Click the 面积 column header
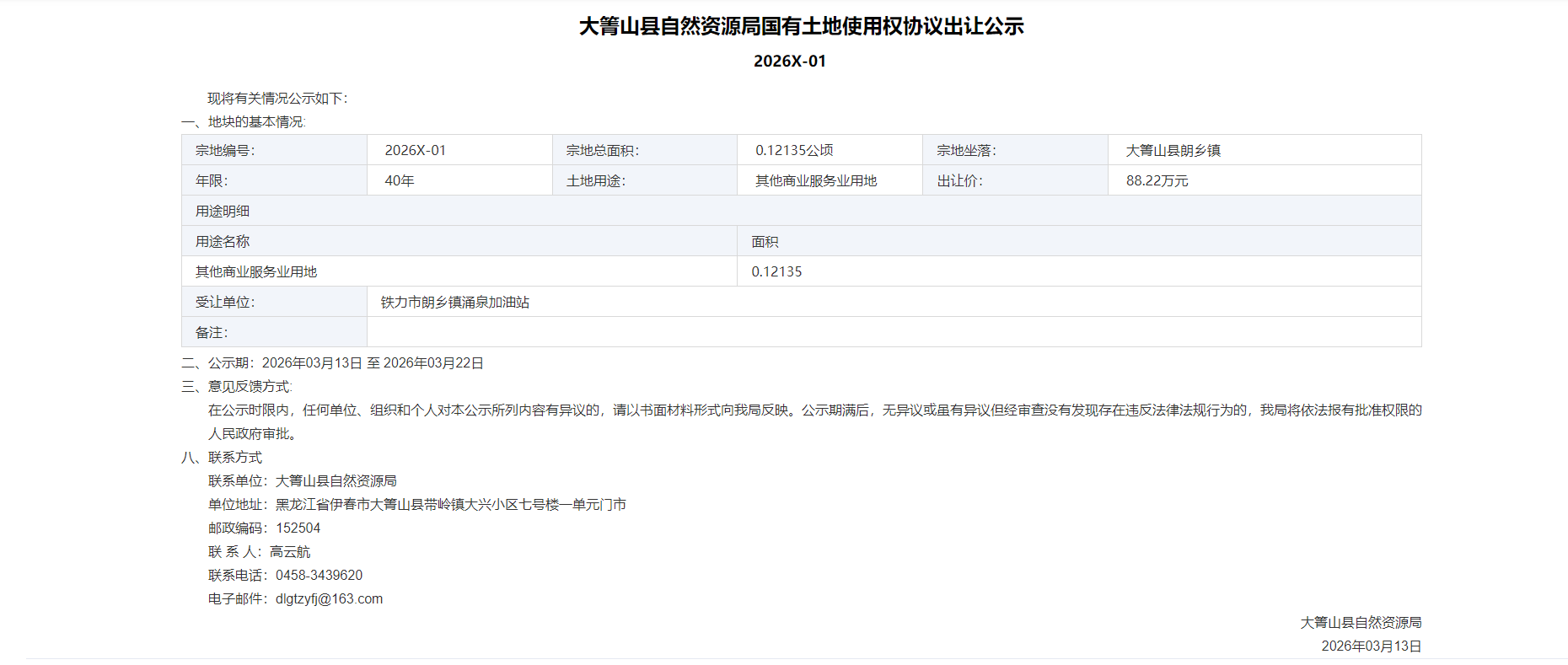 click(x=765, y=241)
